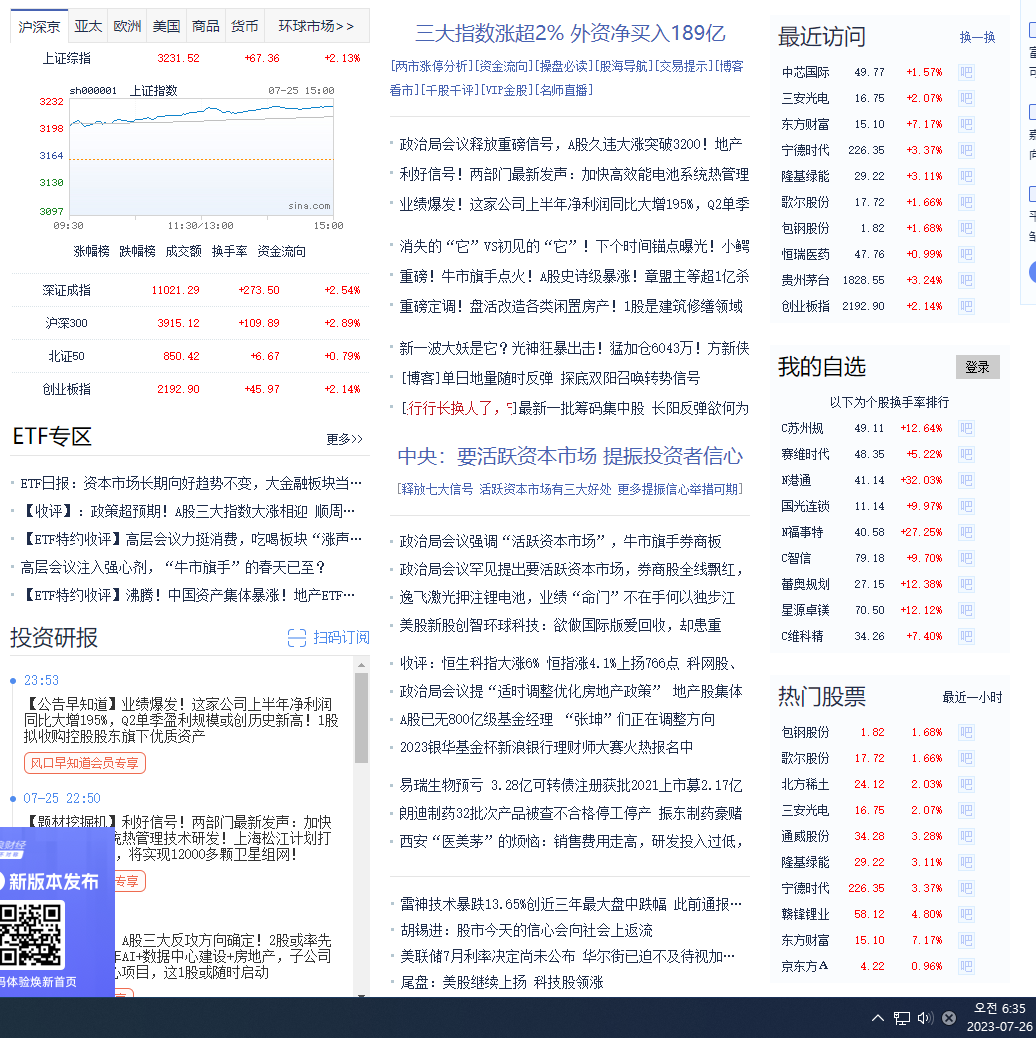This screenshot has height=1038, width=1036.
Task: Open the taskbar clock showing 2023-07-26
Action: coord(999,1017)
